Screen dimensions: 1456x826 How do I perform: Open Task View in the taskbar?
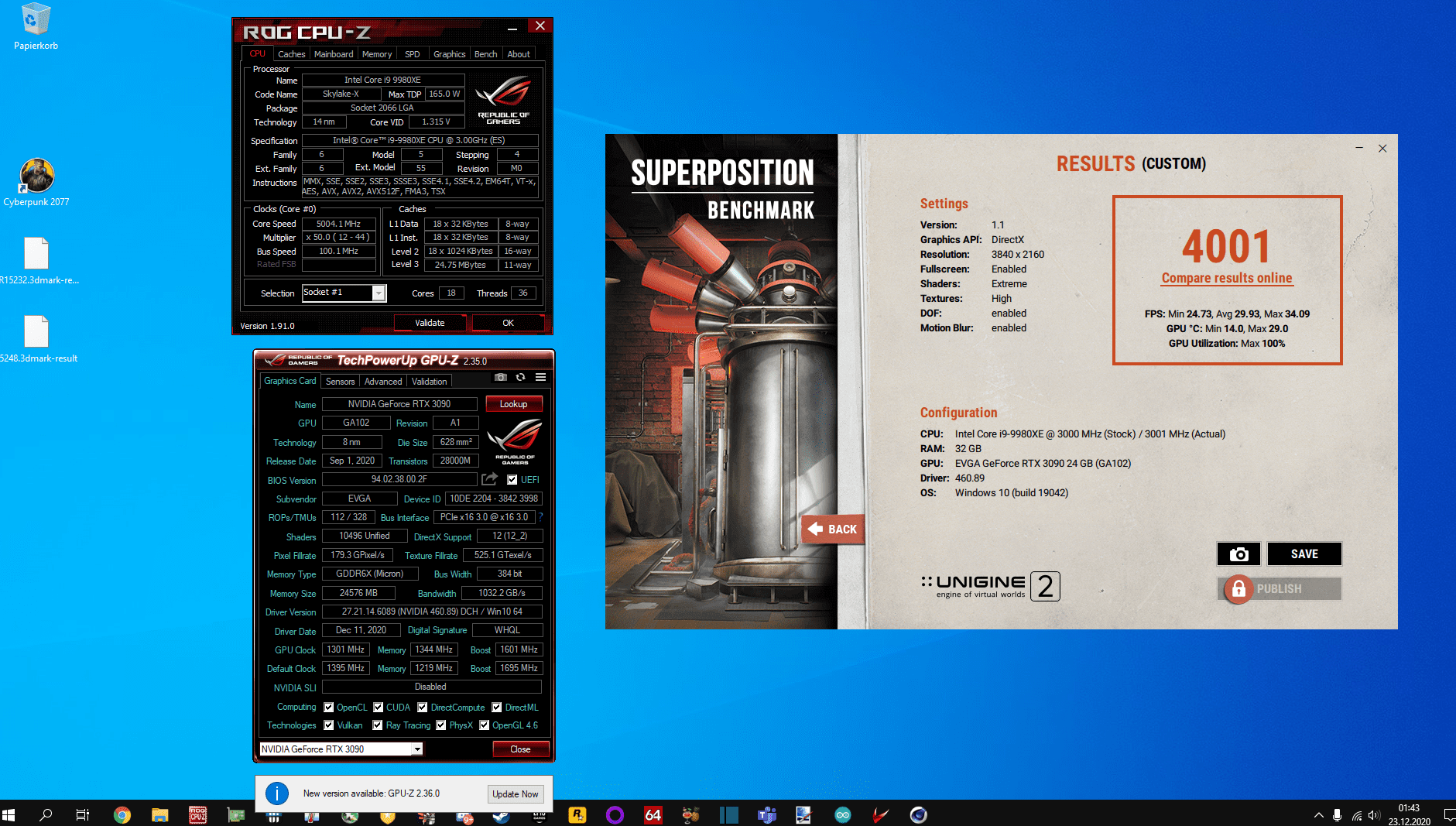pyautogui.click(x=83, y=814)
